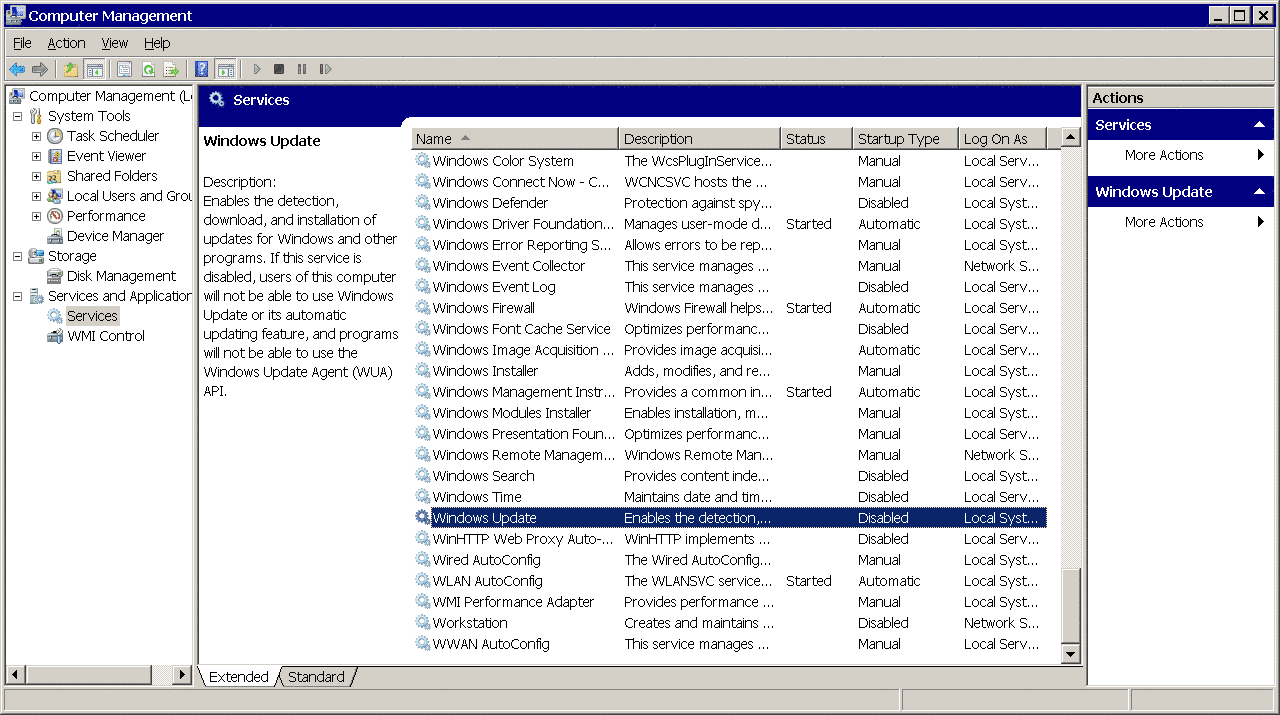Select the Windows Time service row
The image size is (1280, 715).
coord(730,497)
